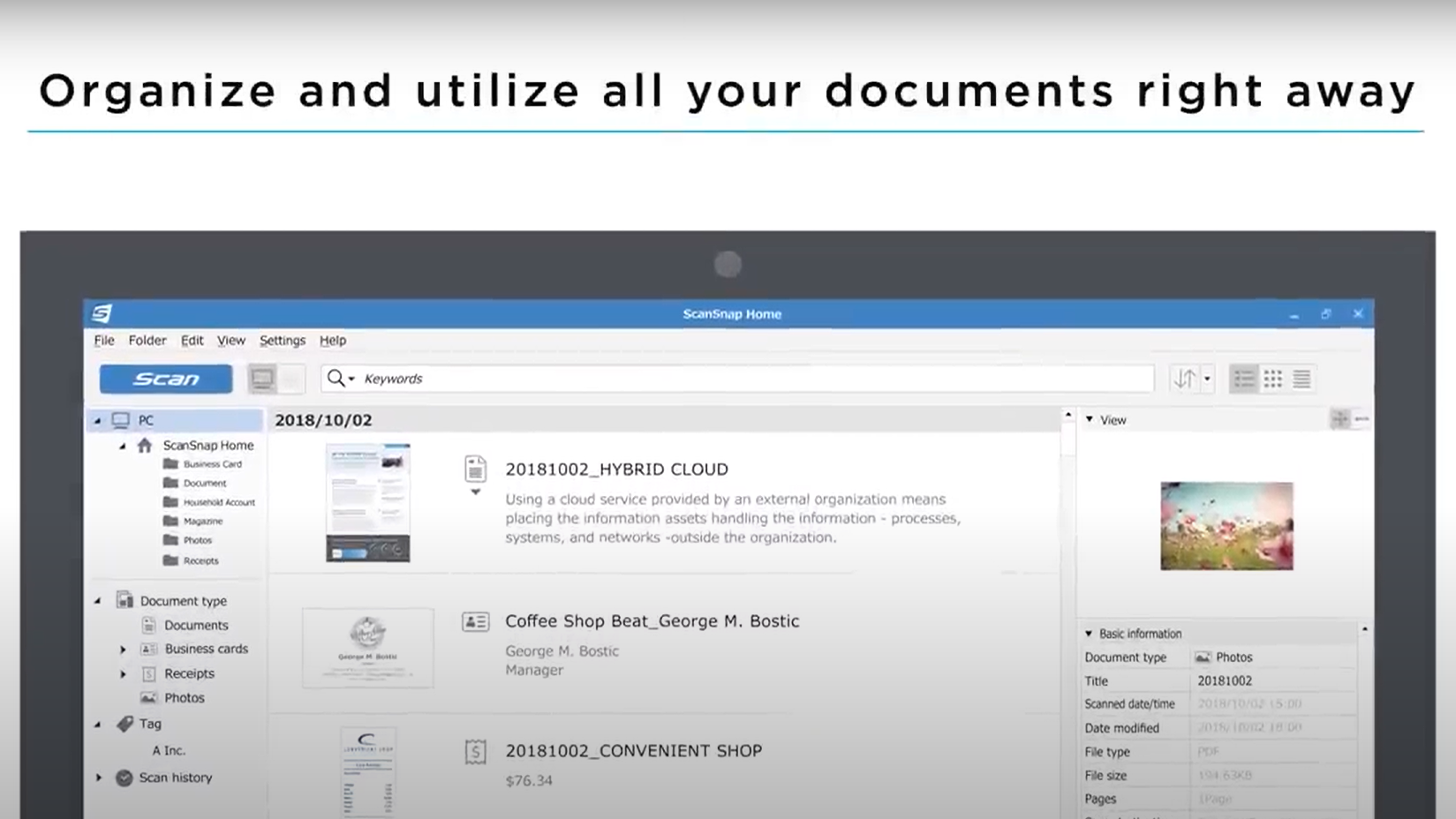Click the flower photo preview image
1456x819 pixels.
1226,526
